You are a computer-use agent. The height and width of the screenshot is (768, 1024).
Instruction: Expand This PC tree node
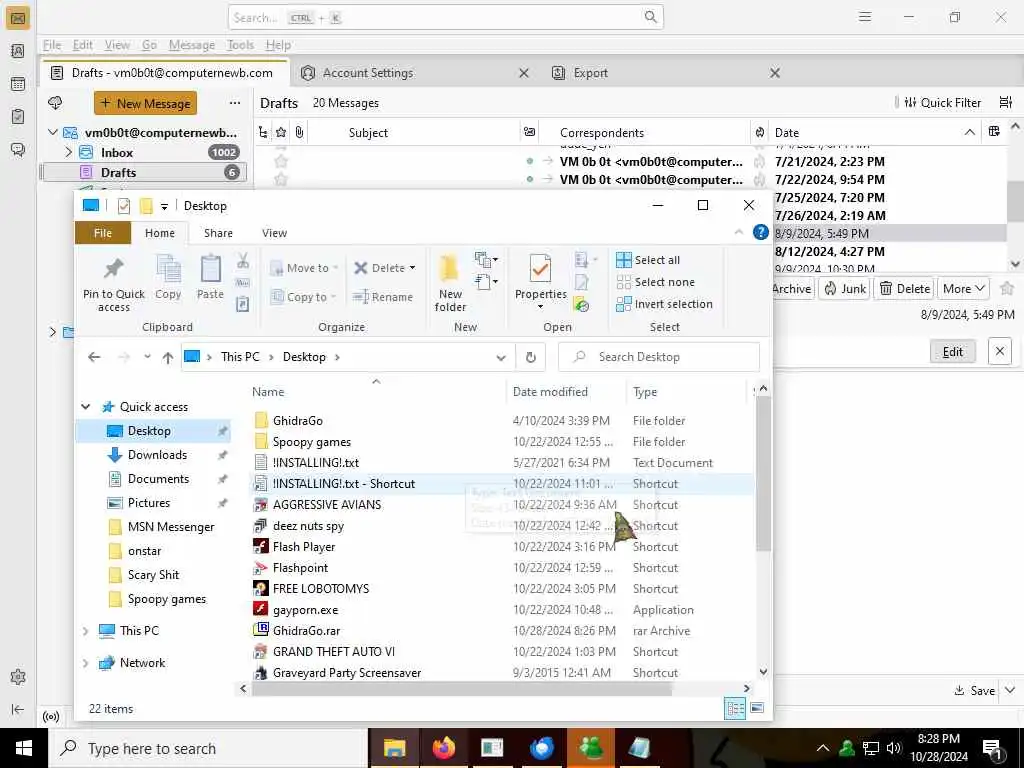point(85,631)
